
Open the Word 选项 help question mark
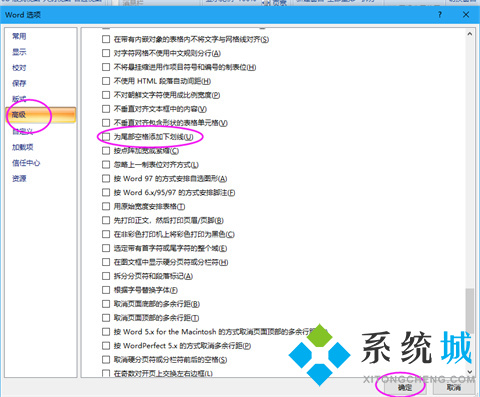440,15
